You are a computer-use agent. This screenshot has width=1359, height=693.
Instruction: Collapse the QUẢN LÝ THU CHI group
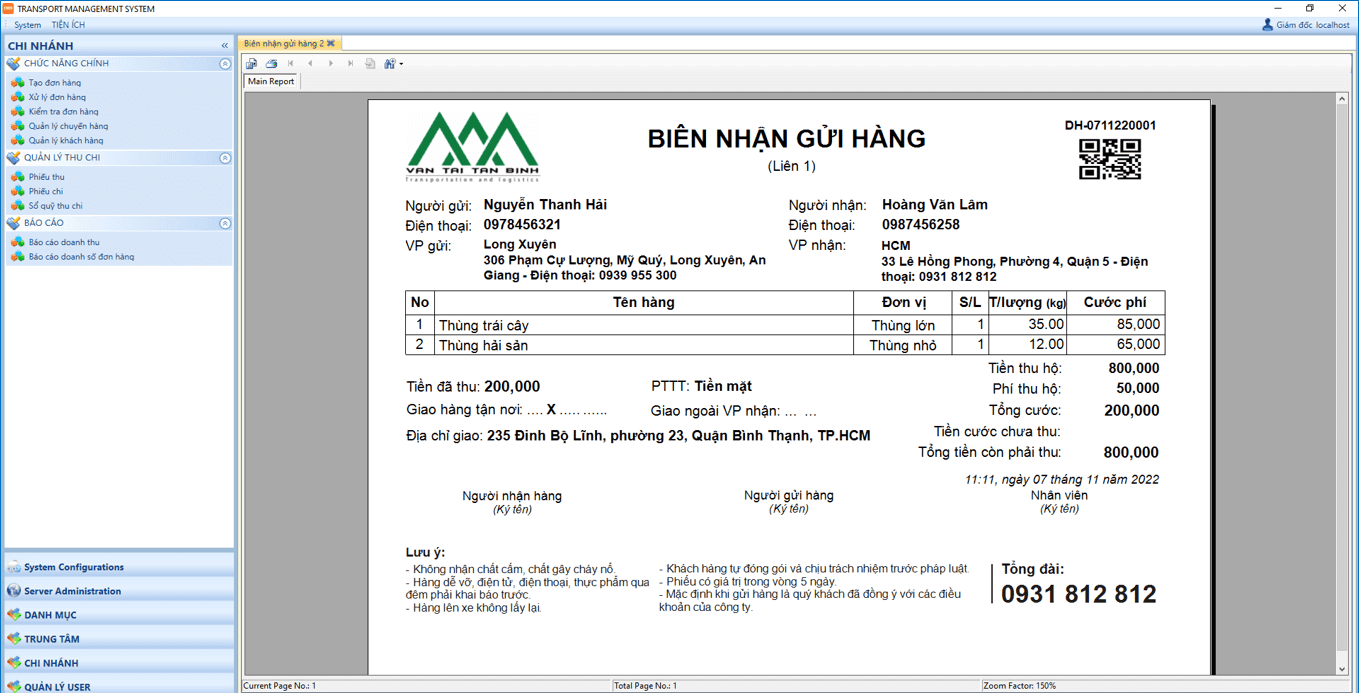click(x=225, y=158)
